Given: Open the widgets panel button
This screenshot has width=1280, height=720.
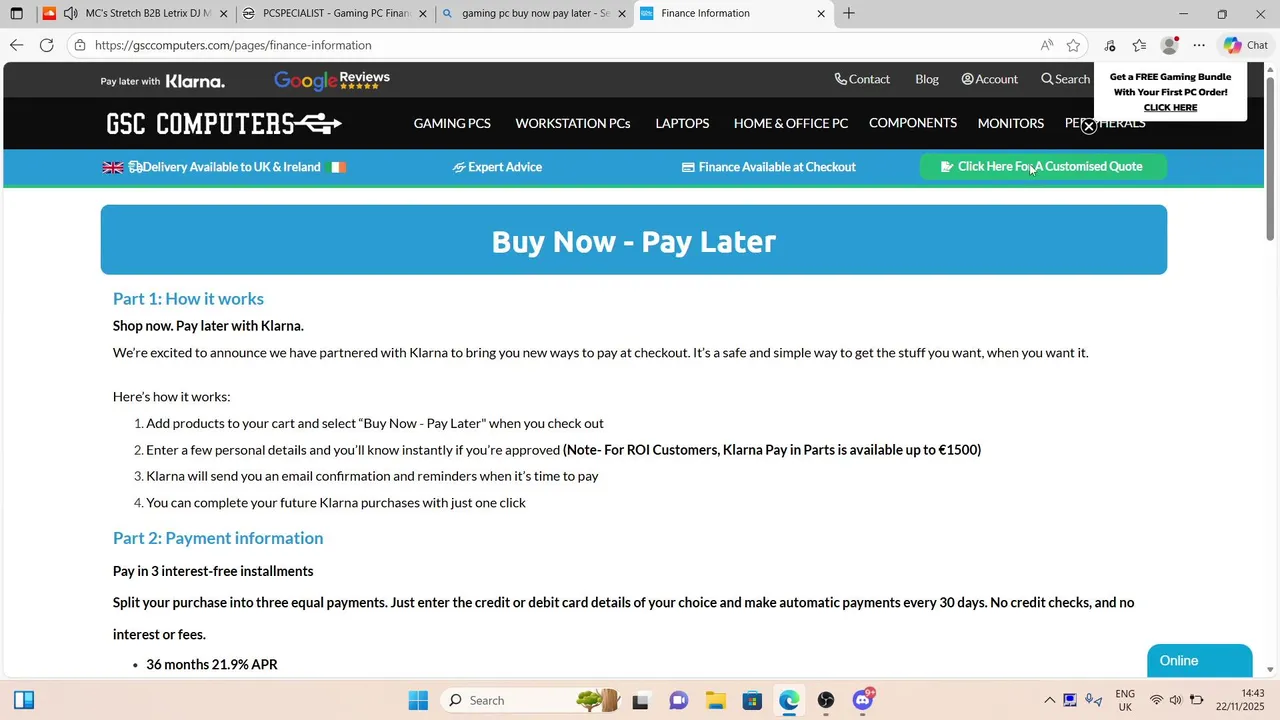Looking at the screenshot, I should click(24, 700).
